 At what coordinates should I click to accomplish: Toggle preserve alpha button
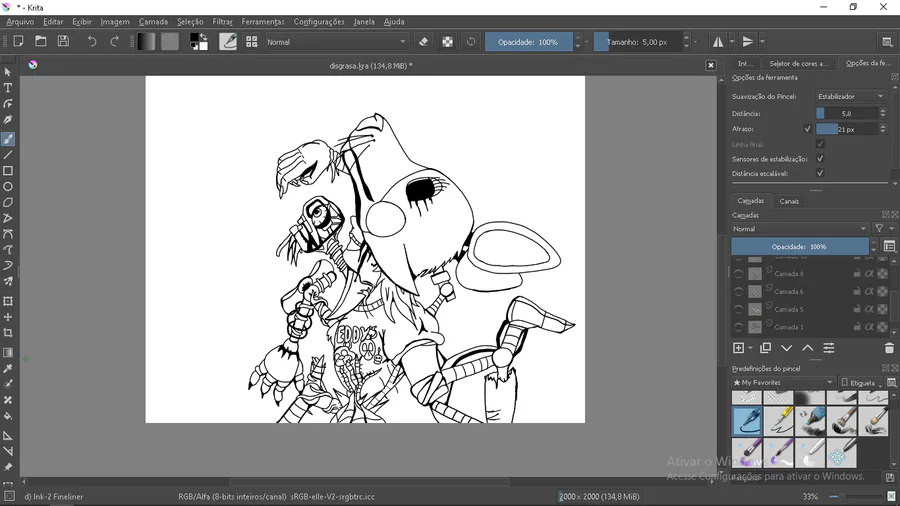[447, 41]
